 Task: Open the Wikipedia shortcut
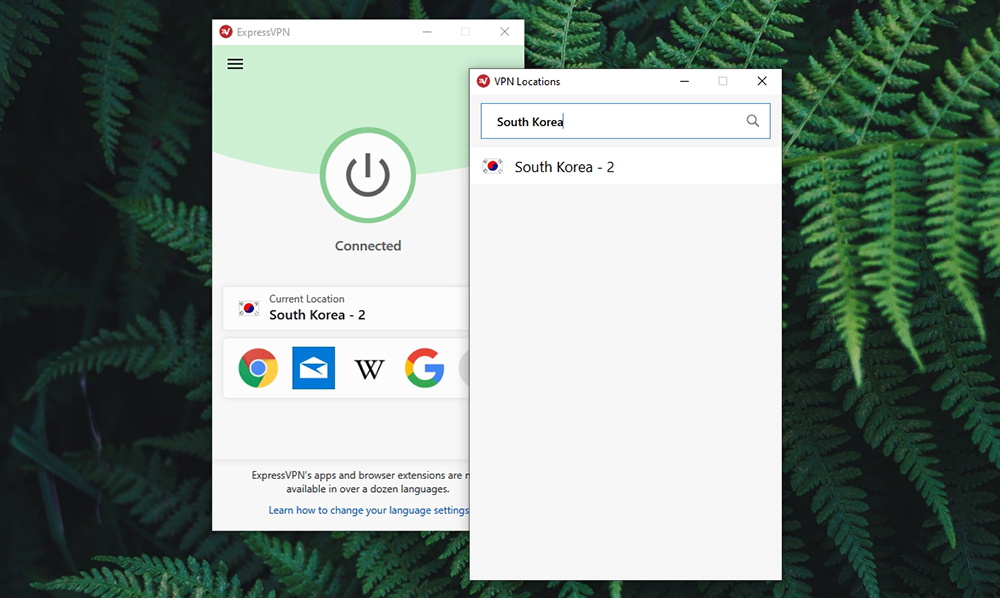[x=369, y=368]
